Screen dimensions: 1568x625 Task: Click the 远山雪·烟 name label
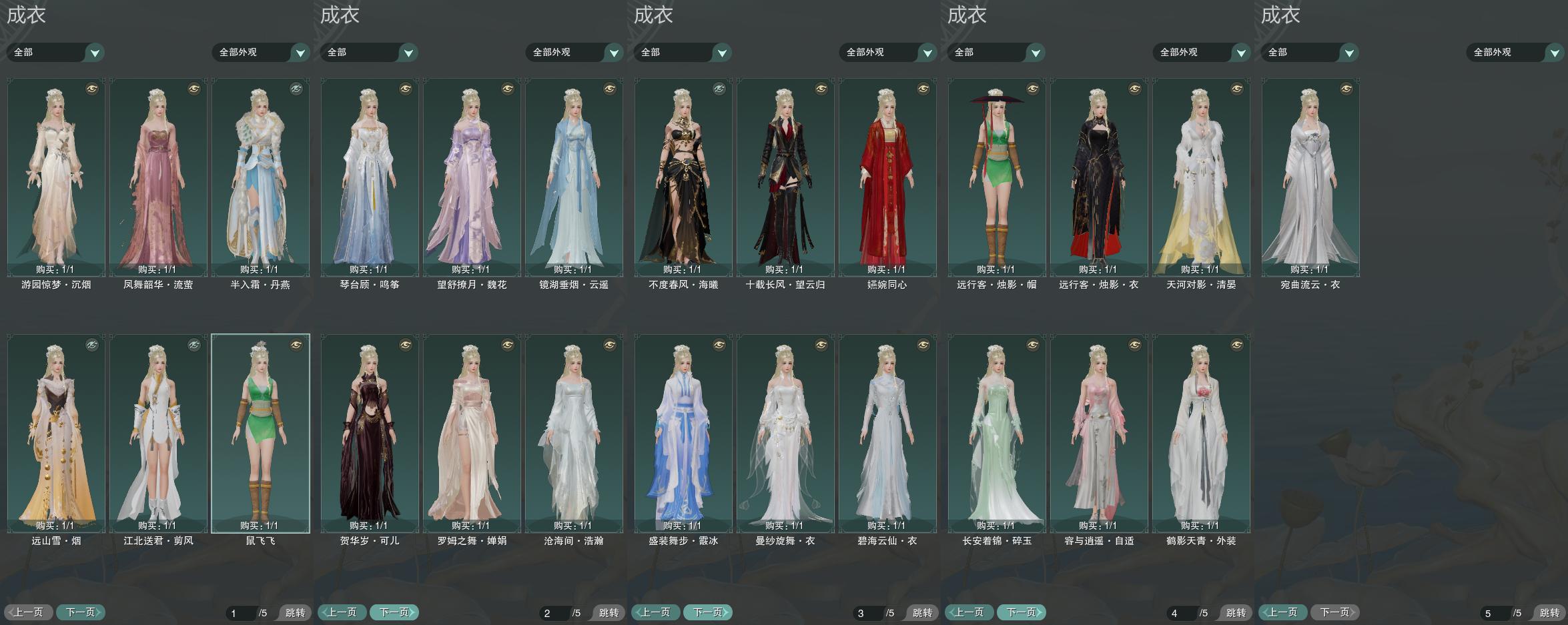(x=56, y=541)
